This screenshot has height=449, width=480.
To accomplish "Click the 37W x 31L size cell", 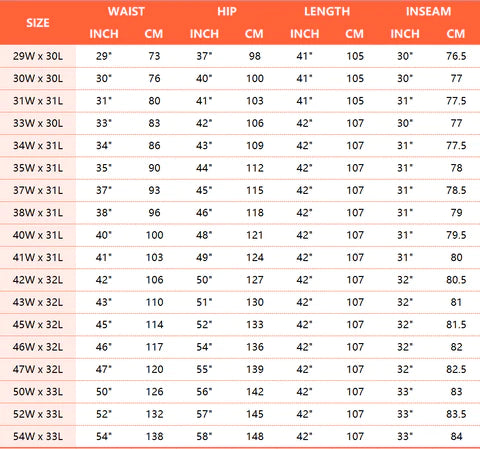I will tap(38, 190).
